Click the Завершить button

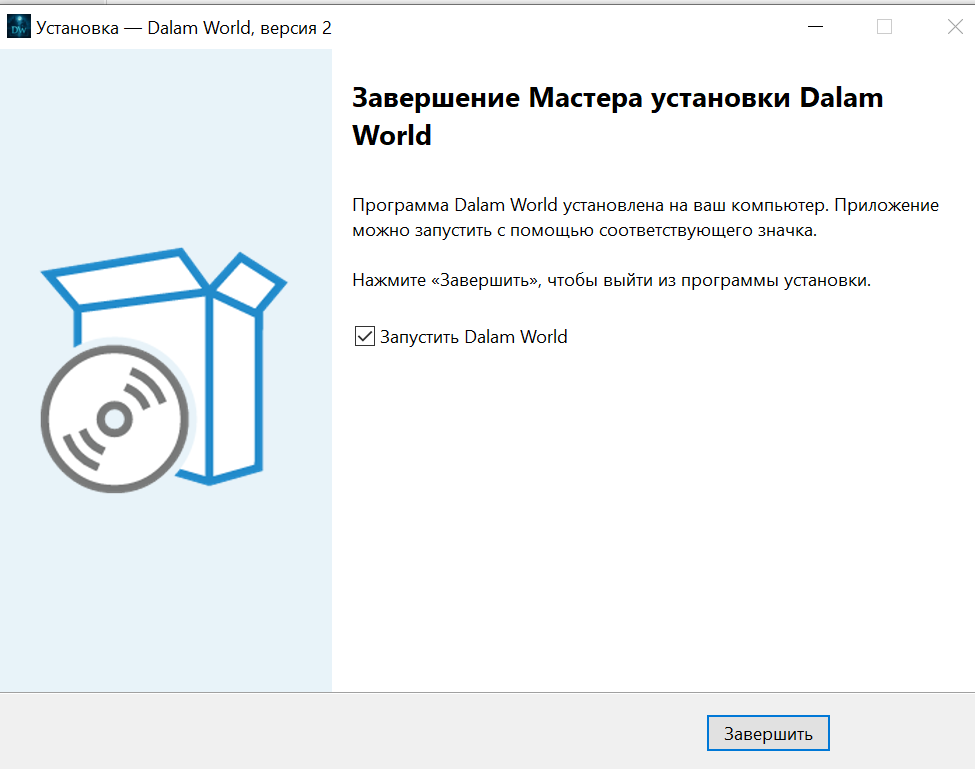[x=768, y=734]
